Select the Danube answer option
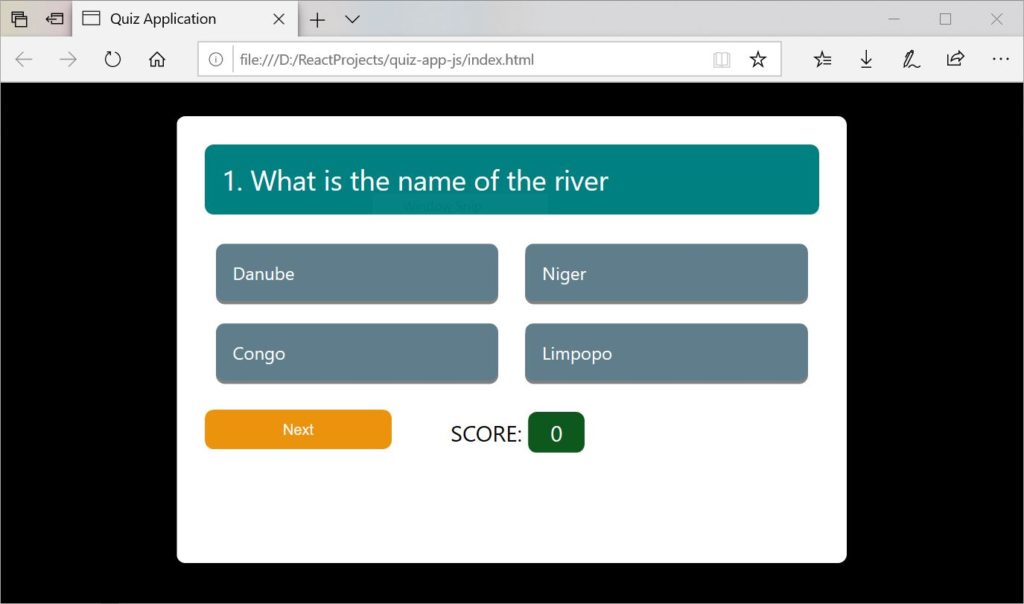Viewport: 1024px width, 604px height. 356,273
